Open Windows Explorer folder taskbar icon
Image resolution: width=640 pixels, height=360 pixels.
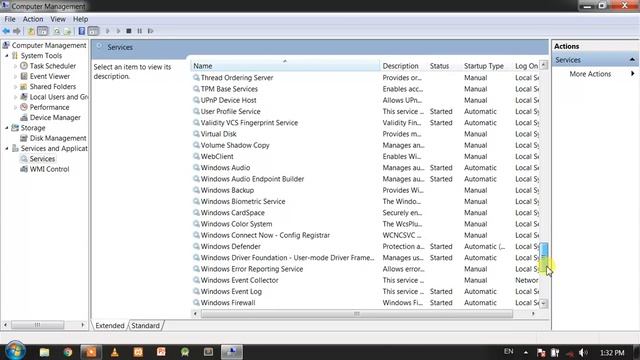(44, 352)
